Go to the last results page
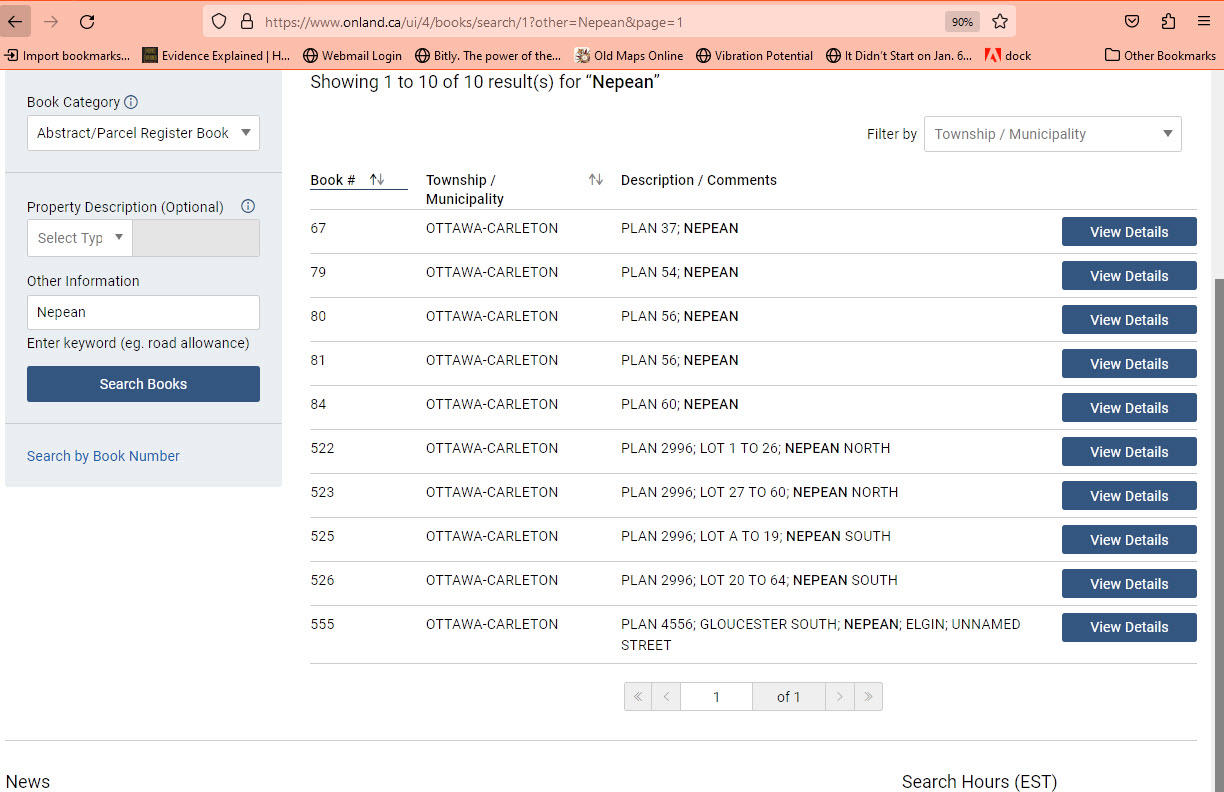The height and width of the screenshot is (792, 1224). tap(868, 697)
